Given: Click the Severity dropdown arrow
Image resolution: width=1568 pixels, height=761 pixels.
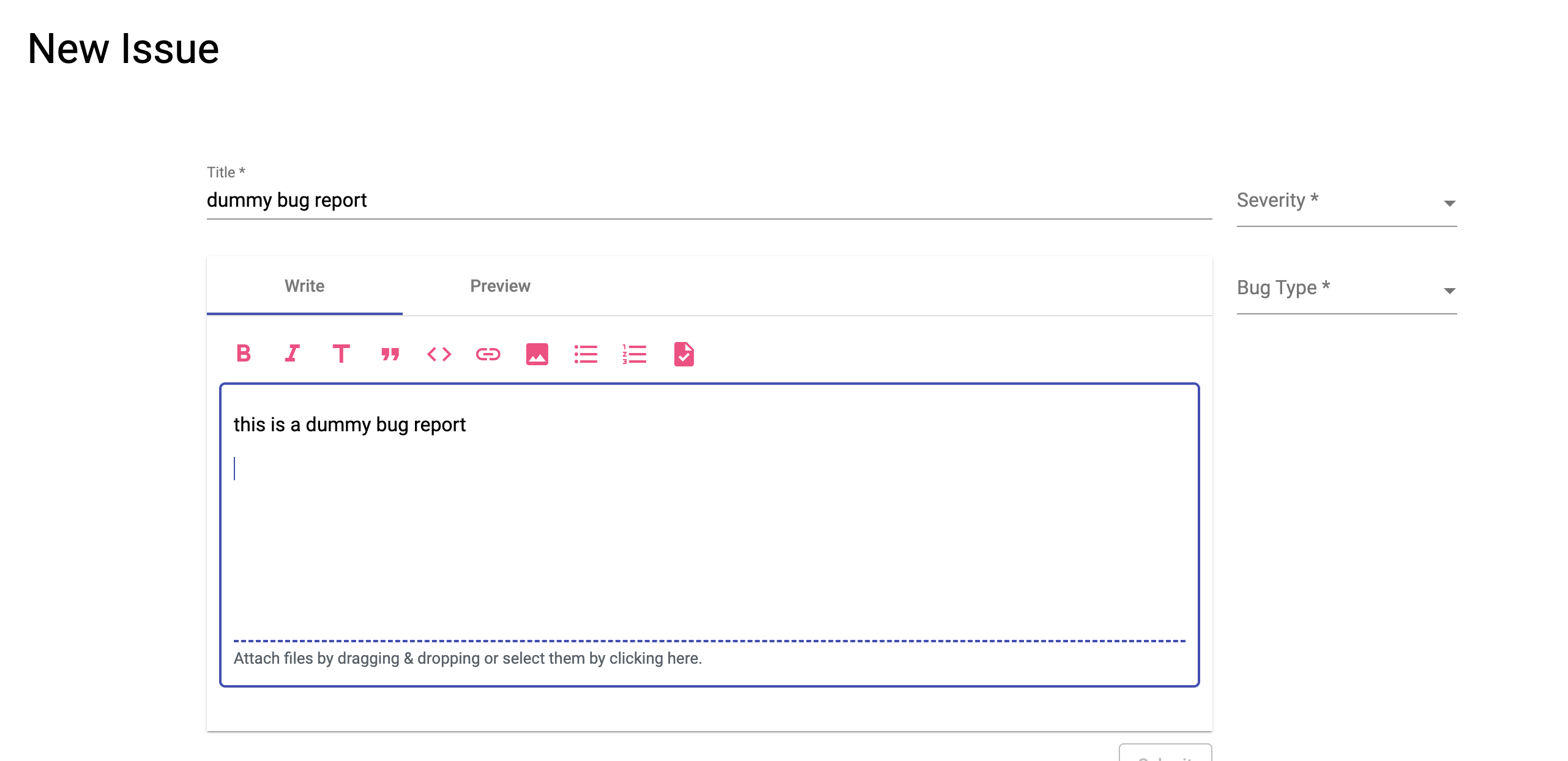Looking at the screenshot, I should pos(1449,203).
